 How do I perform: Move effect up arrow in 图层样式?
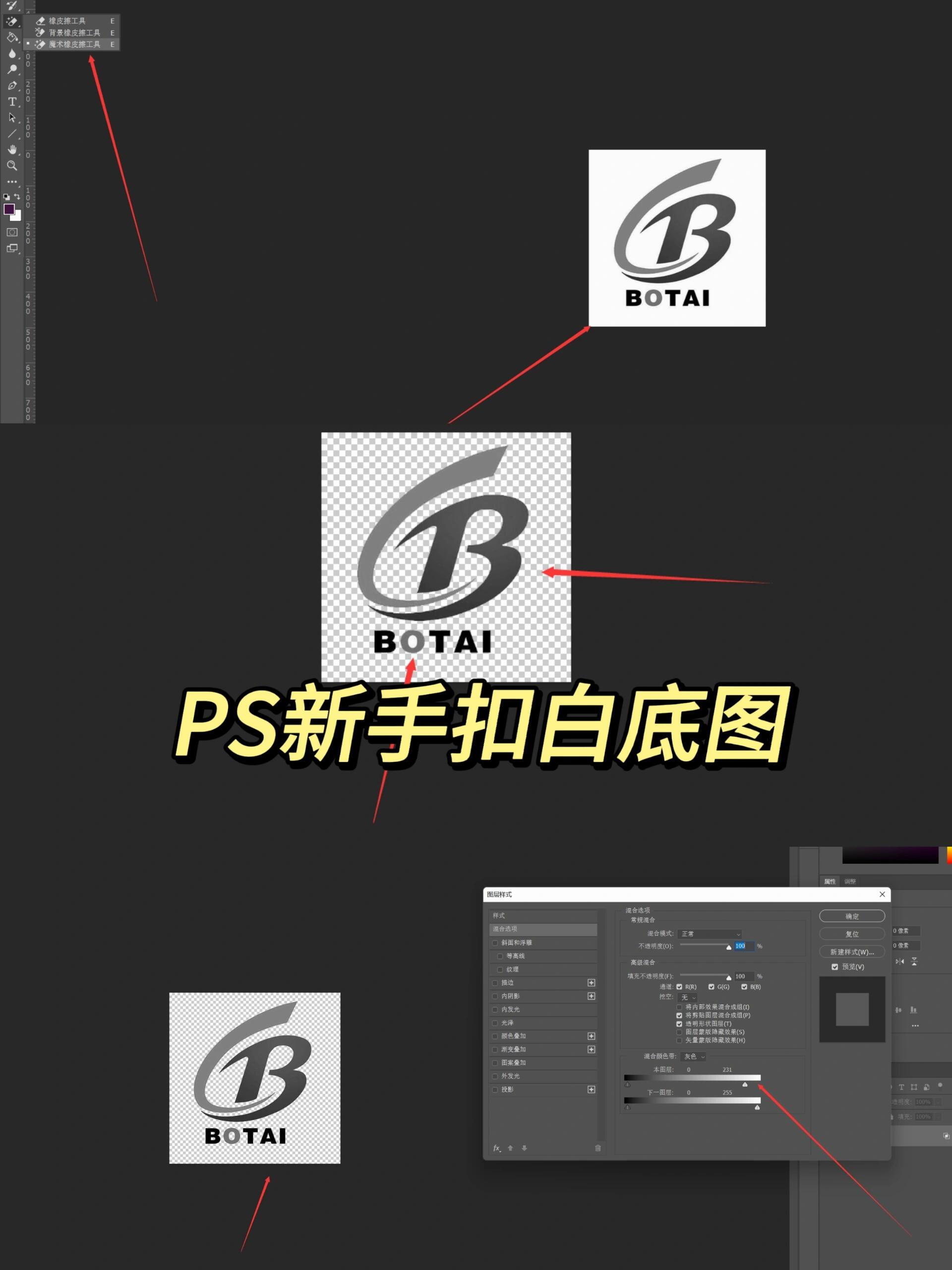(510, 1147)
